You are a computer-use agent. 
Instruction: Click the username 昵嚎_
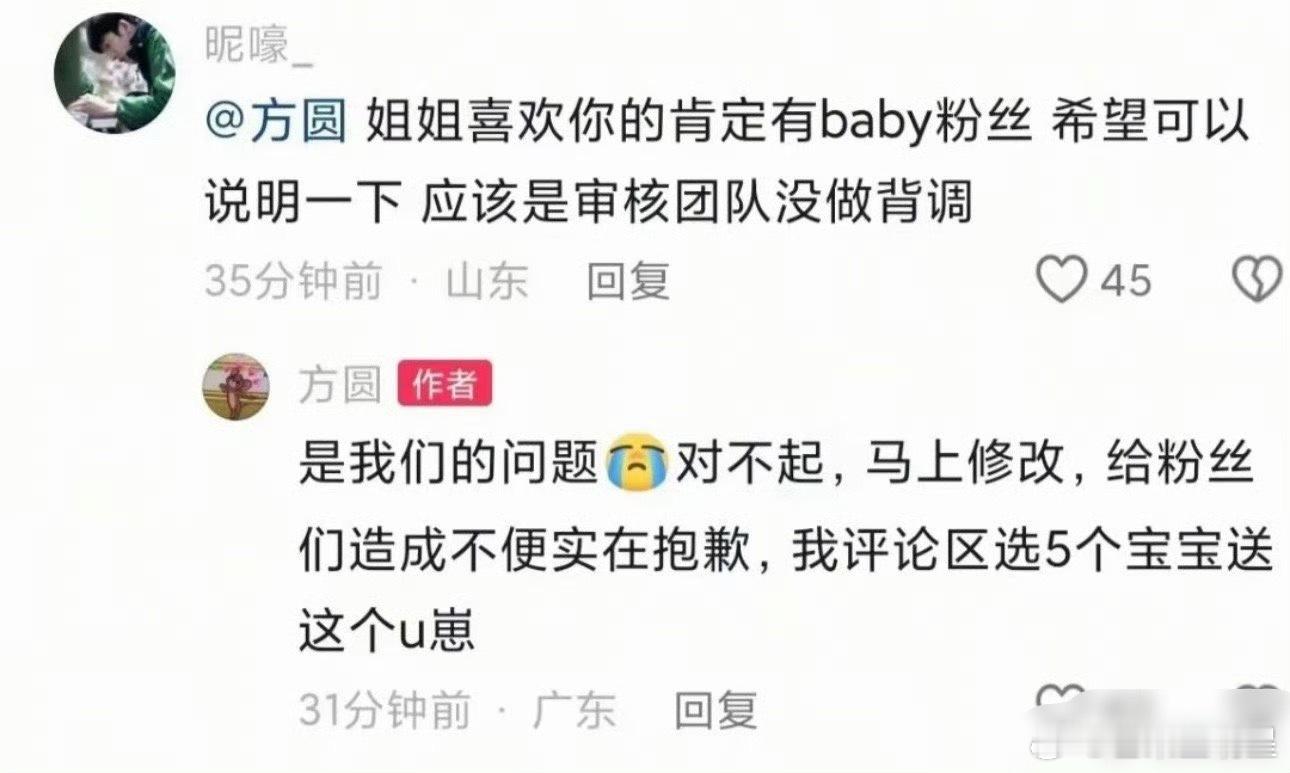(x=259, y=45)
